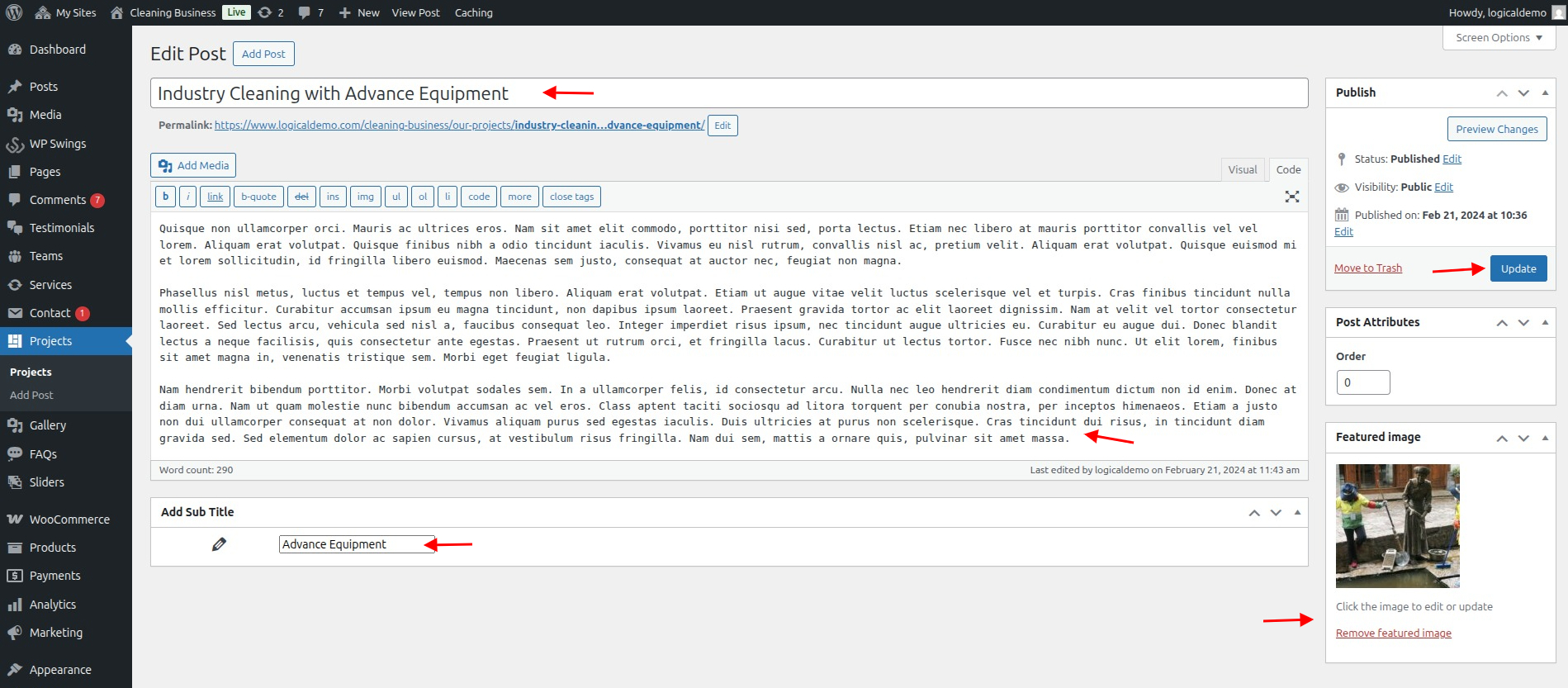Click the featured image thumbnail

1397,526
